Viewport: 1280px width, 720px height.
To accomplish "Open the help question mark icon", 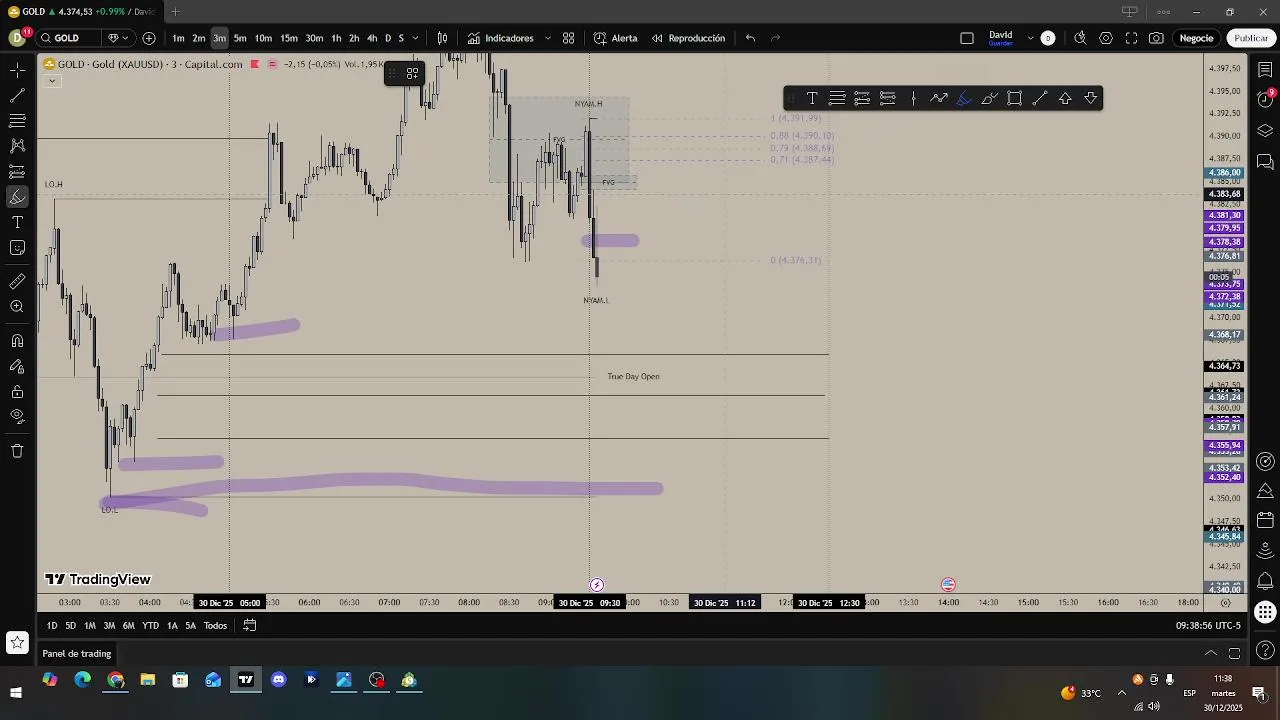I will tap(1265, 651).
